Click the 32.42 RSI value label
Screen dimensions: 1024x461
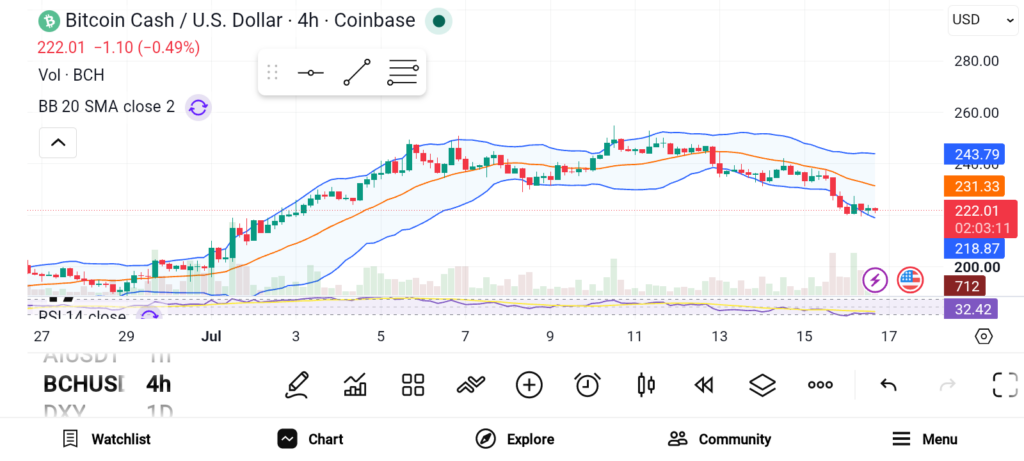(972, 309)
